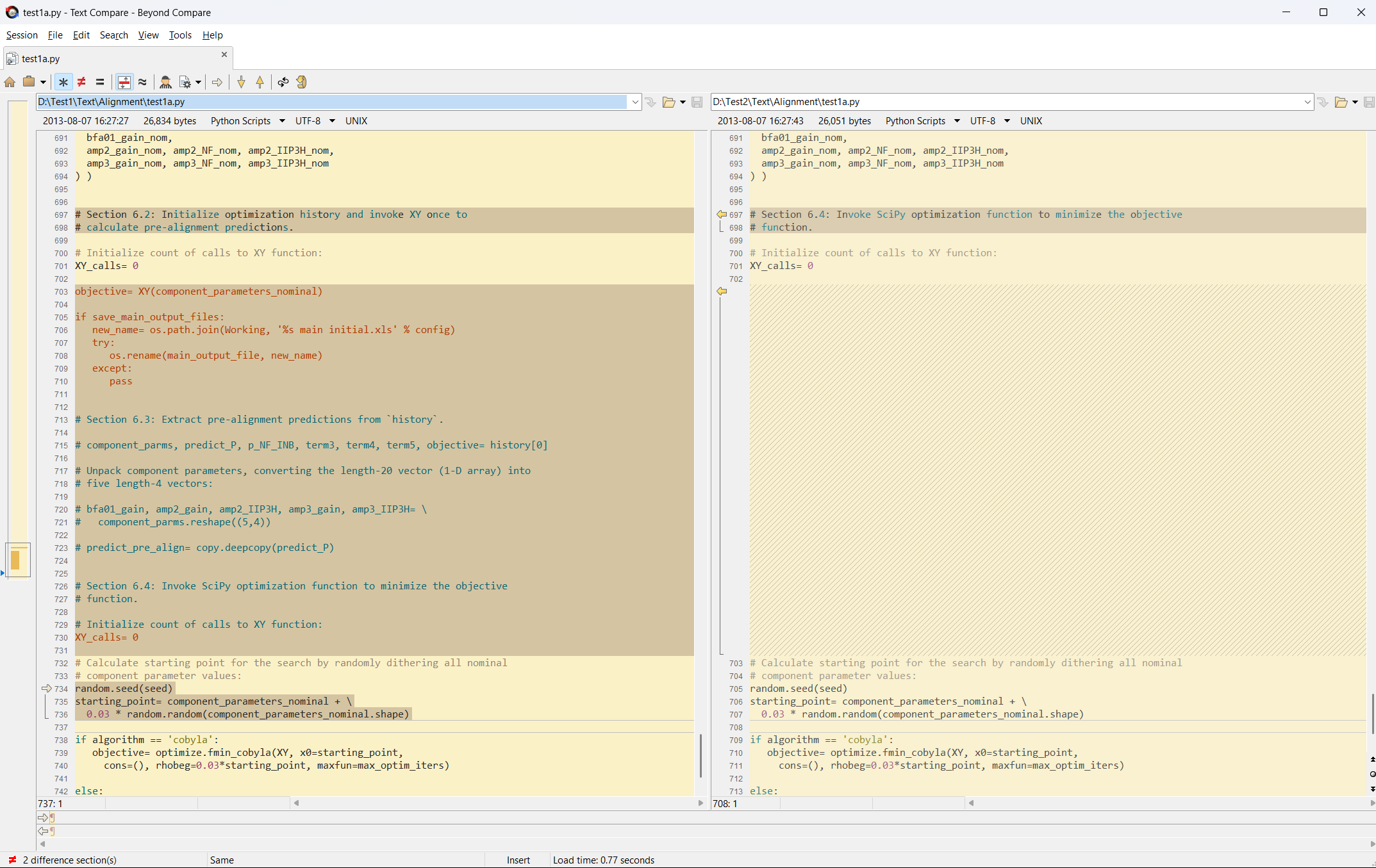Click copy-right arrow at left line 734

(x=47, y=689)
